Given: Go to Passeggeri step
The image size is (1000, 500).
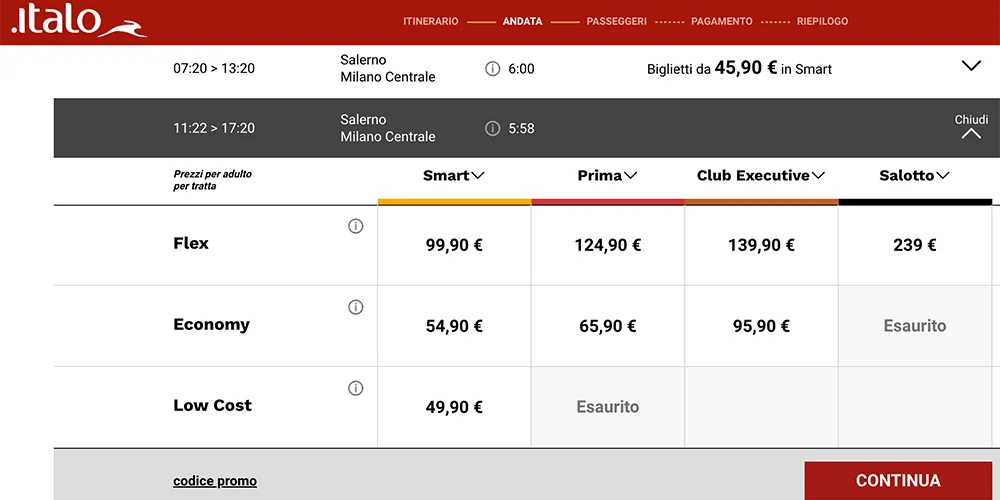Looking at the screenshot, I should pyautogui.click(x=616, y=21).
